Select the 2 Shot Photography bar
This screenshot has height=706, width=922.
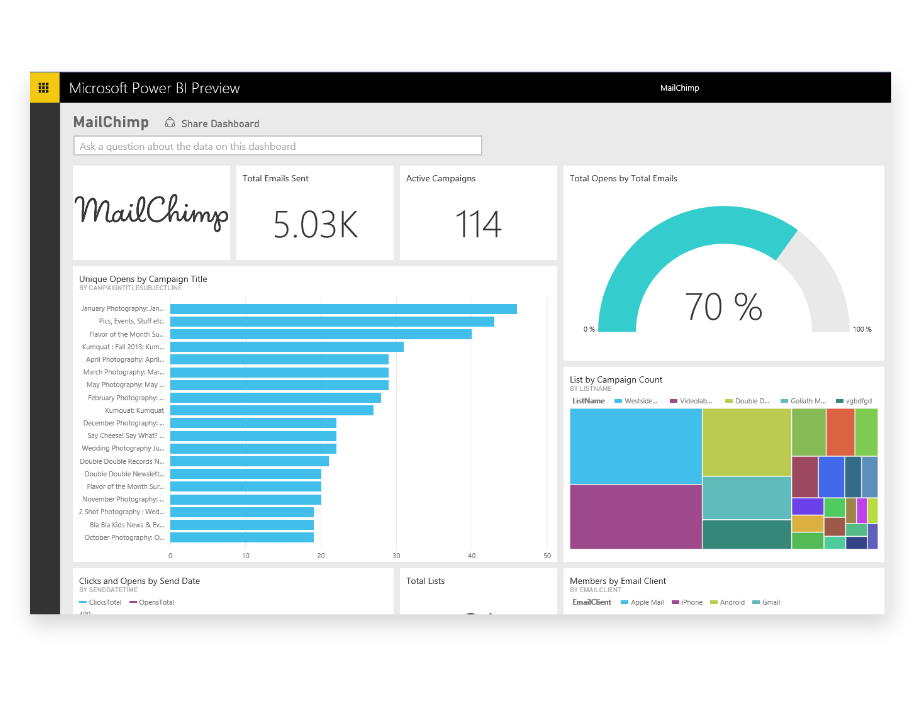click(242, 512)
